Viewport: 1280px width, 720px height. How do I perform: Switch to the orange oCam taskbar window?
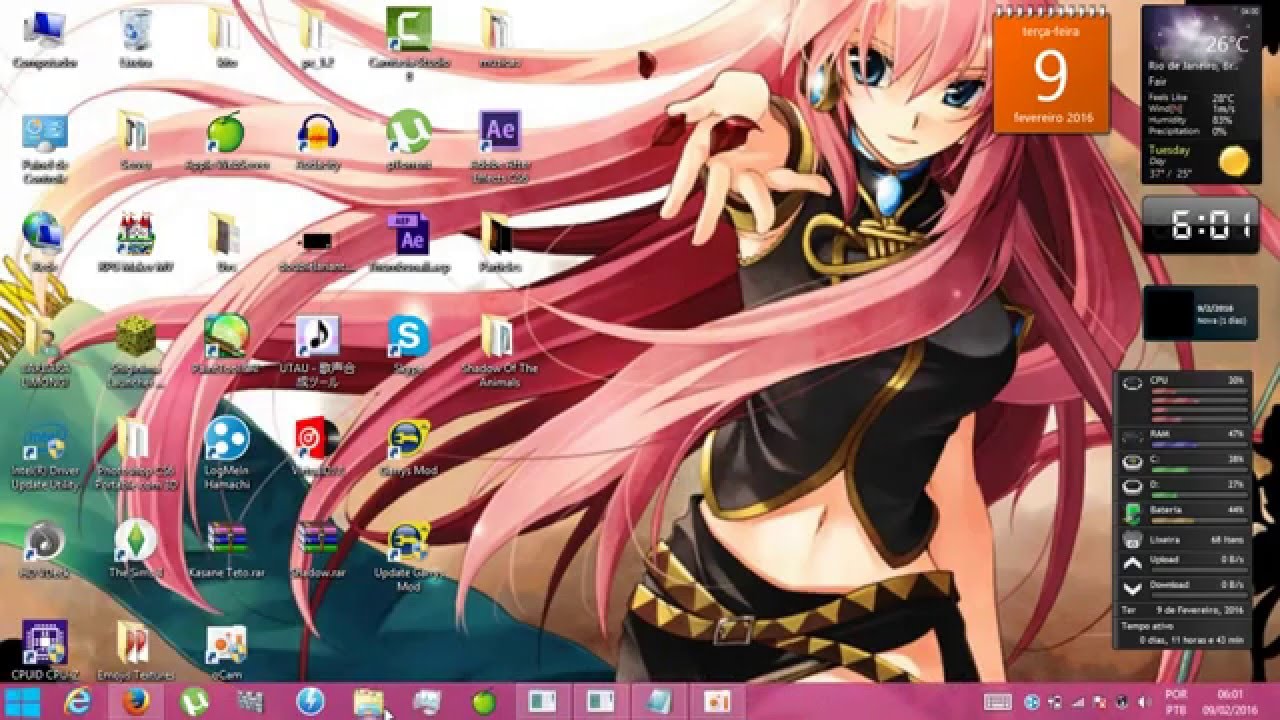pos(715,702)
